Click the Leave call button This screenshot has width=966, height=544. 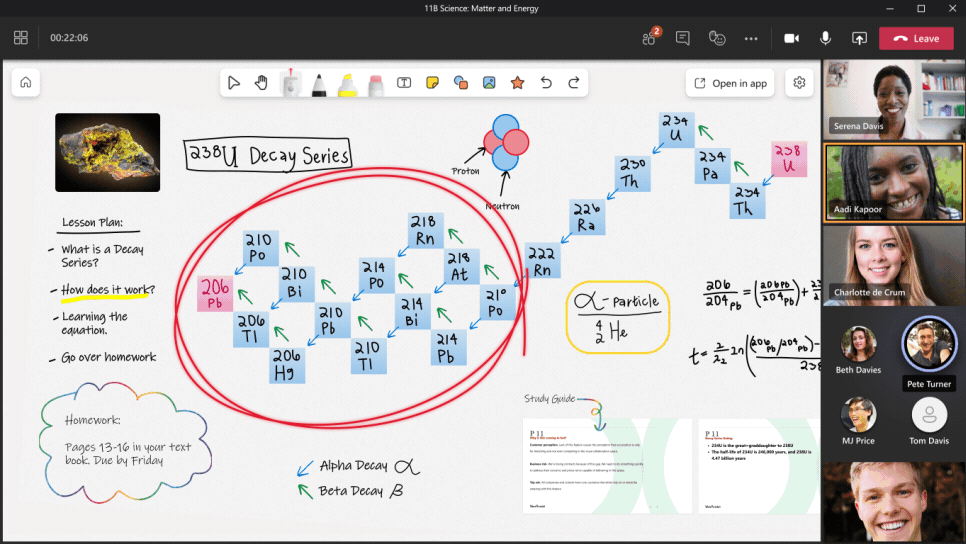(x=916, y=38)
